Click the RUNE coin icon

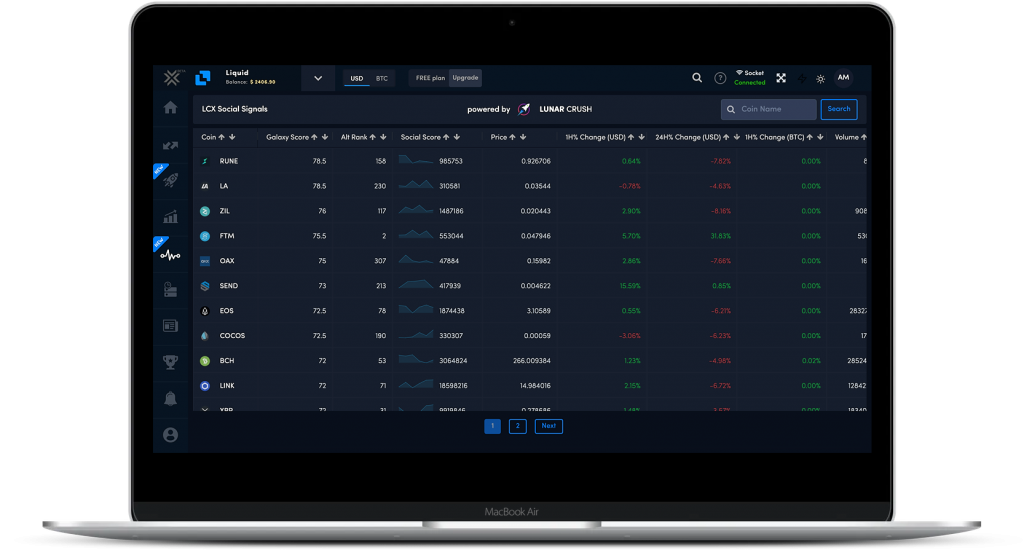point(205,161)
